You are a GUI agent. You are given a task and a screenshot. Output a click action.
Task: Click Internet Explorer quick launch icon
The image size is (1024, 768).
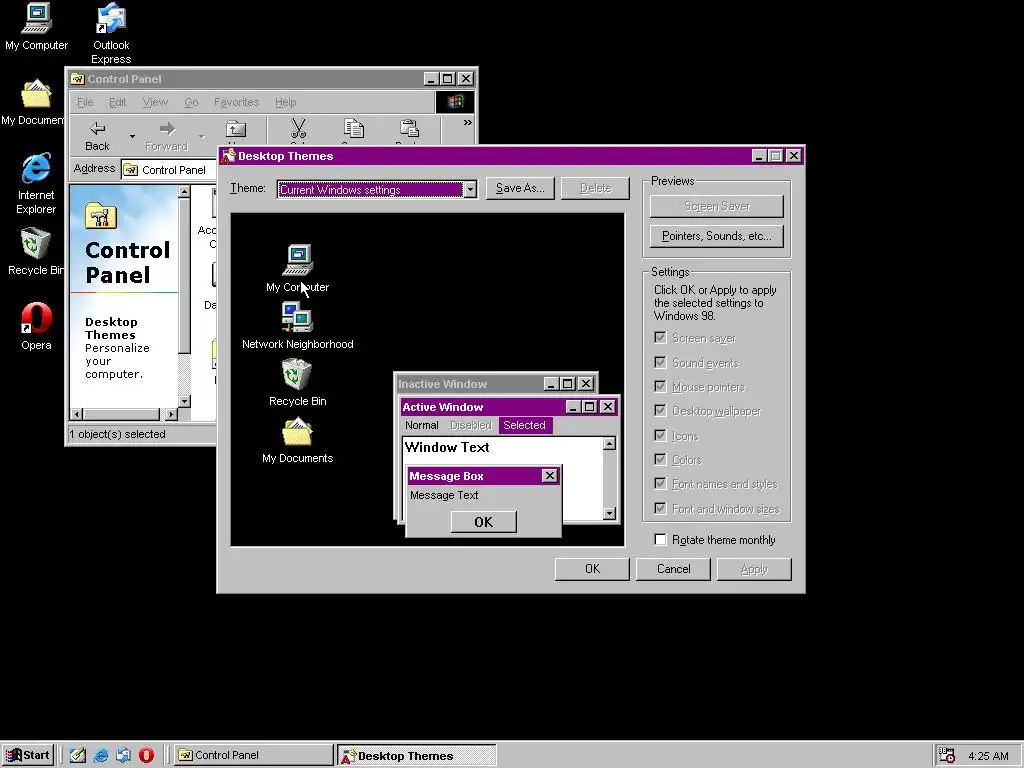[101, 755]
